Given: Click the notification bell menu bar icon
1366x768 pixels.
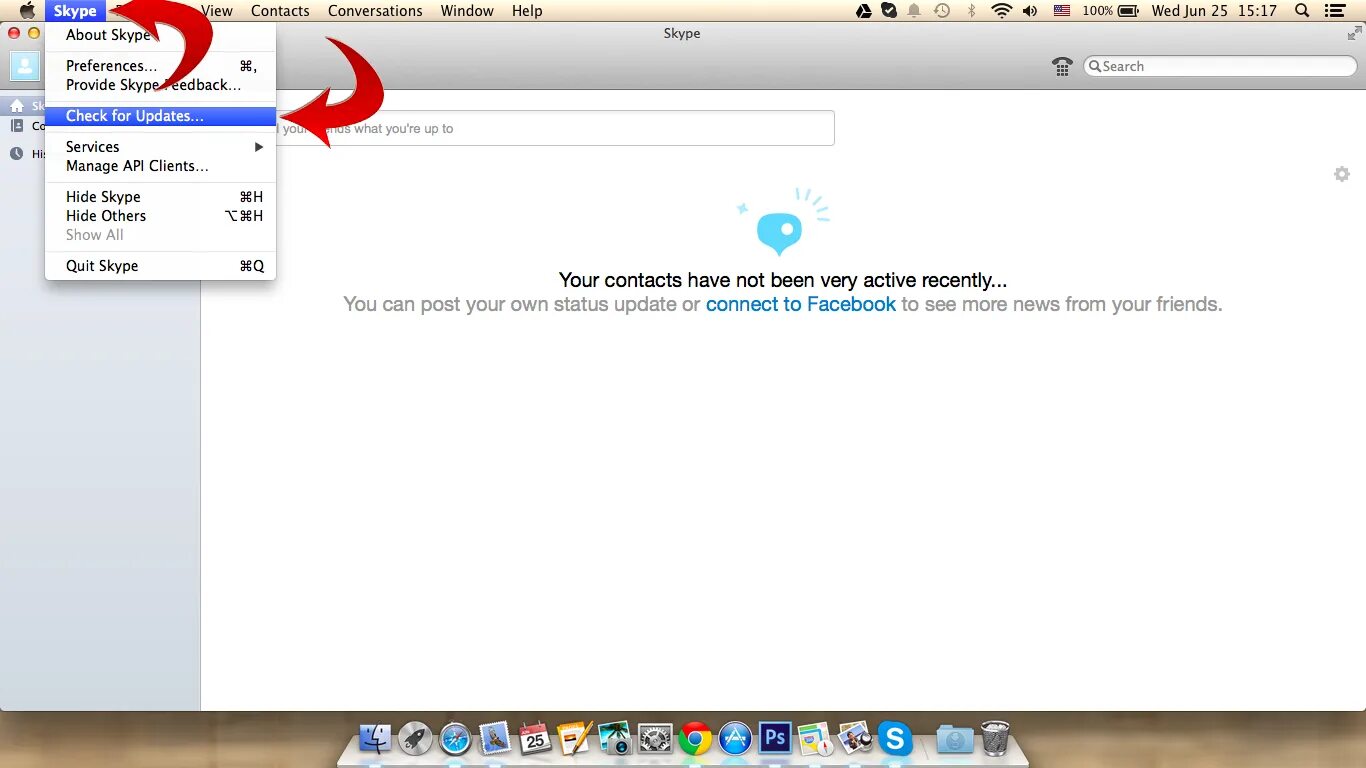Looking at the screenshot, I should point(914,11).
